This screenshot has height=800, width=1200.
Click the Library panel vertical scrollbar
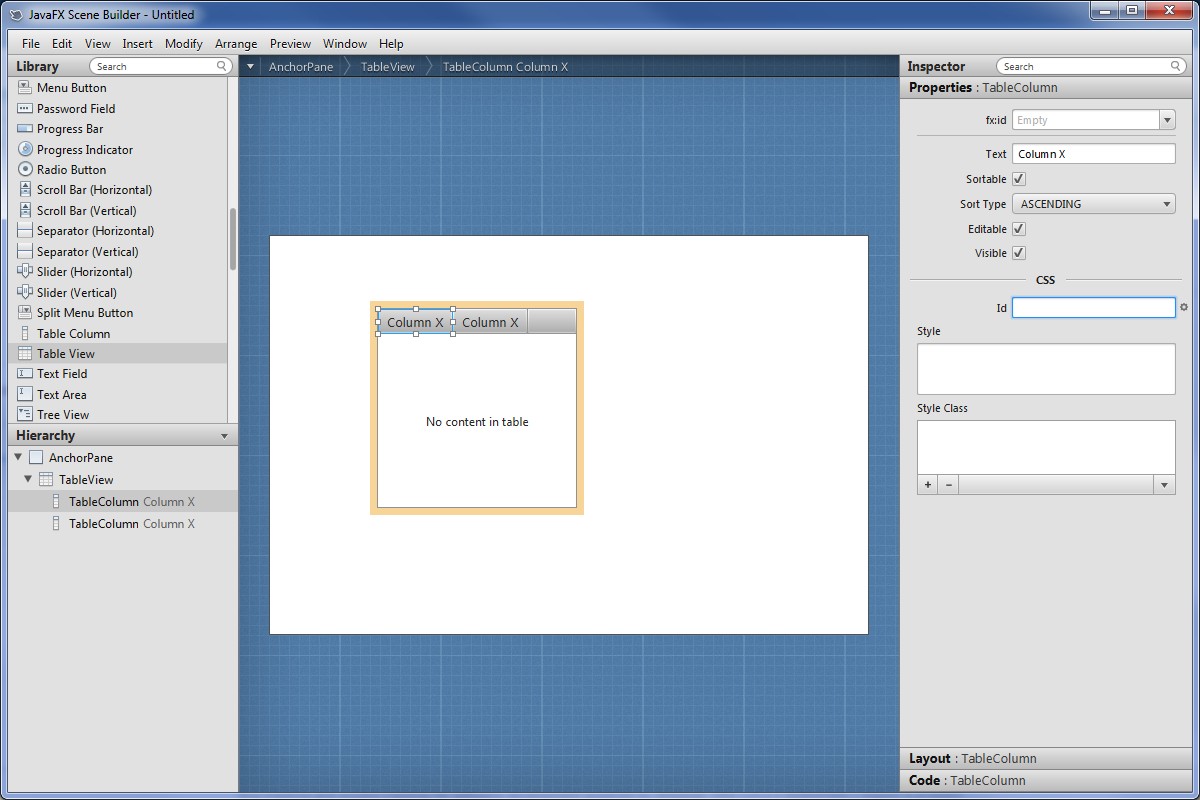pyautogui.click(x=233, y=238)
